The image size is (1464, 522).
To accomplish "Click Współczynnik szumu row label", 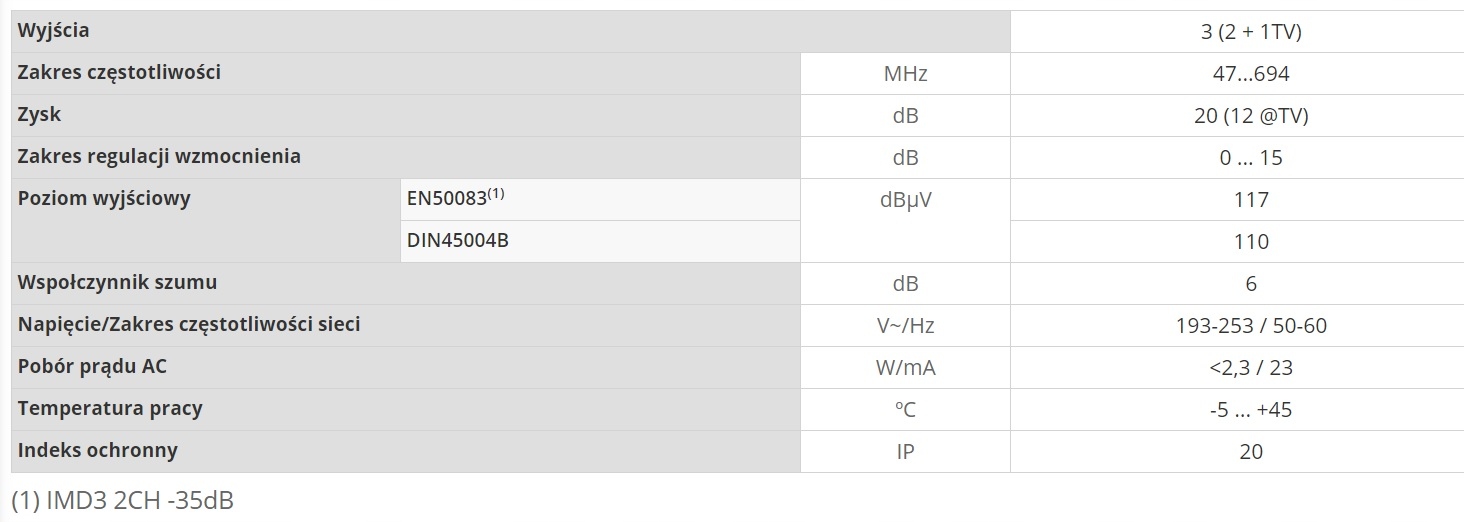I will tap(117, 283).
